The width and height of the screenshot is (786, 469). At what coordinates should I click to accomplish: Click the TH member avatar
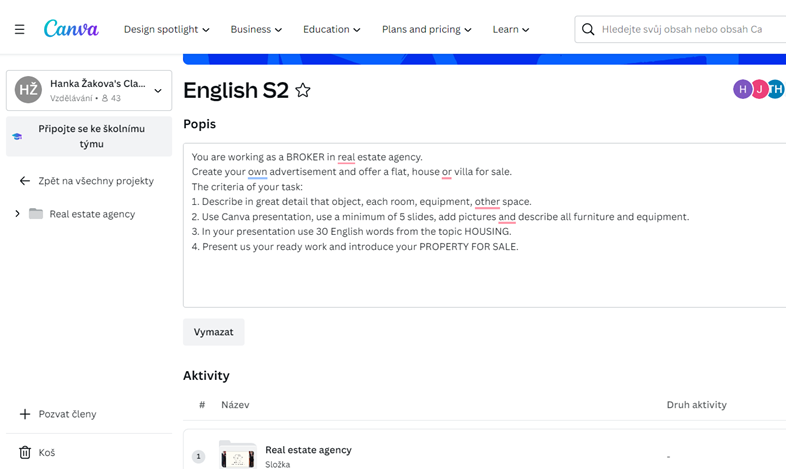point(776,90)
